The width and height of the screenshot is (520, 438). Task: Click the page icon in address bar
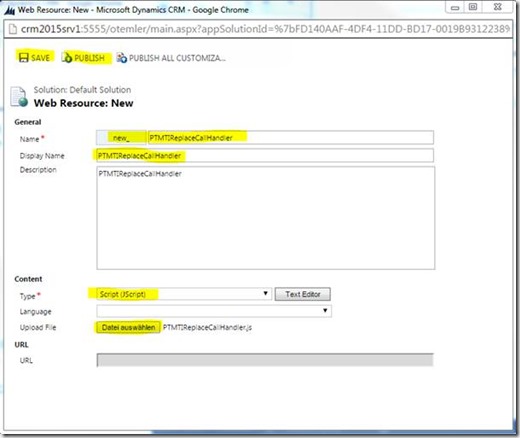coord(13,29)
